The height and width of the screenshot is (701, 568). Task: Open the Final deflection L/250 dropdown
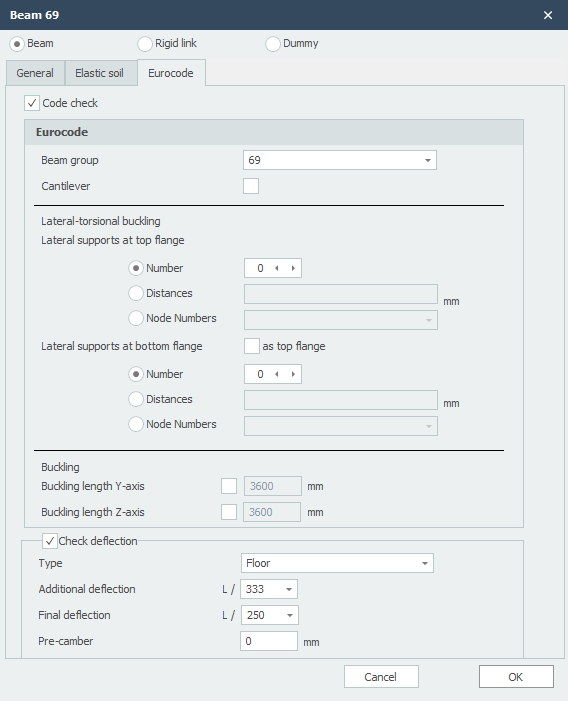coord(269,615)
